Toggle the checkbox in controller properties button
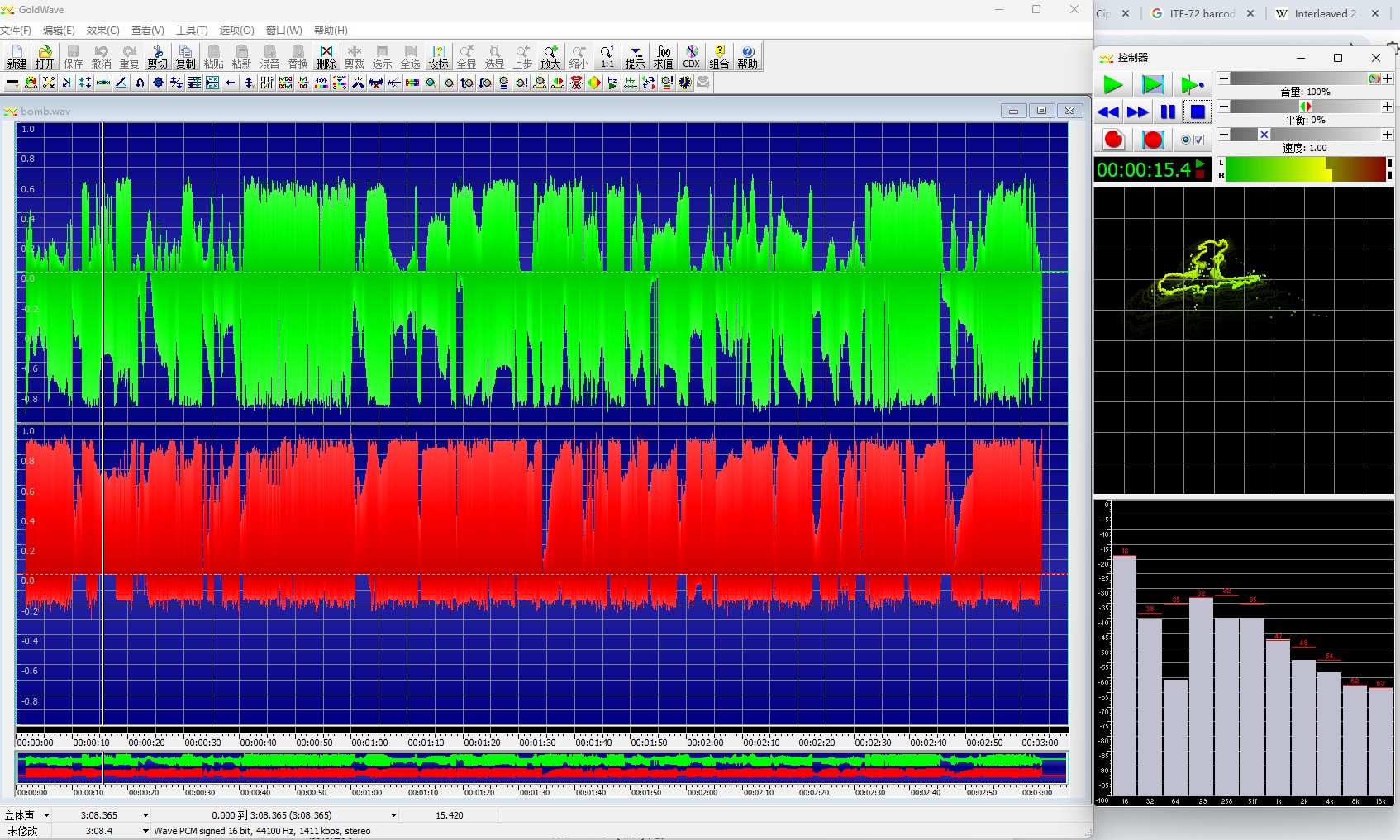 [1199, 140]
